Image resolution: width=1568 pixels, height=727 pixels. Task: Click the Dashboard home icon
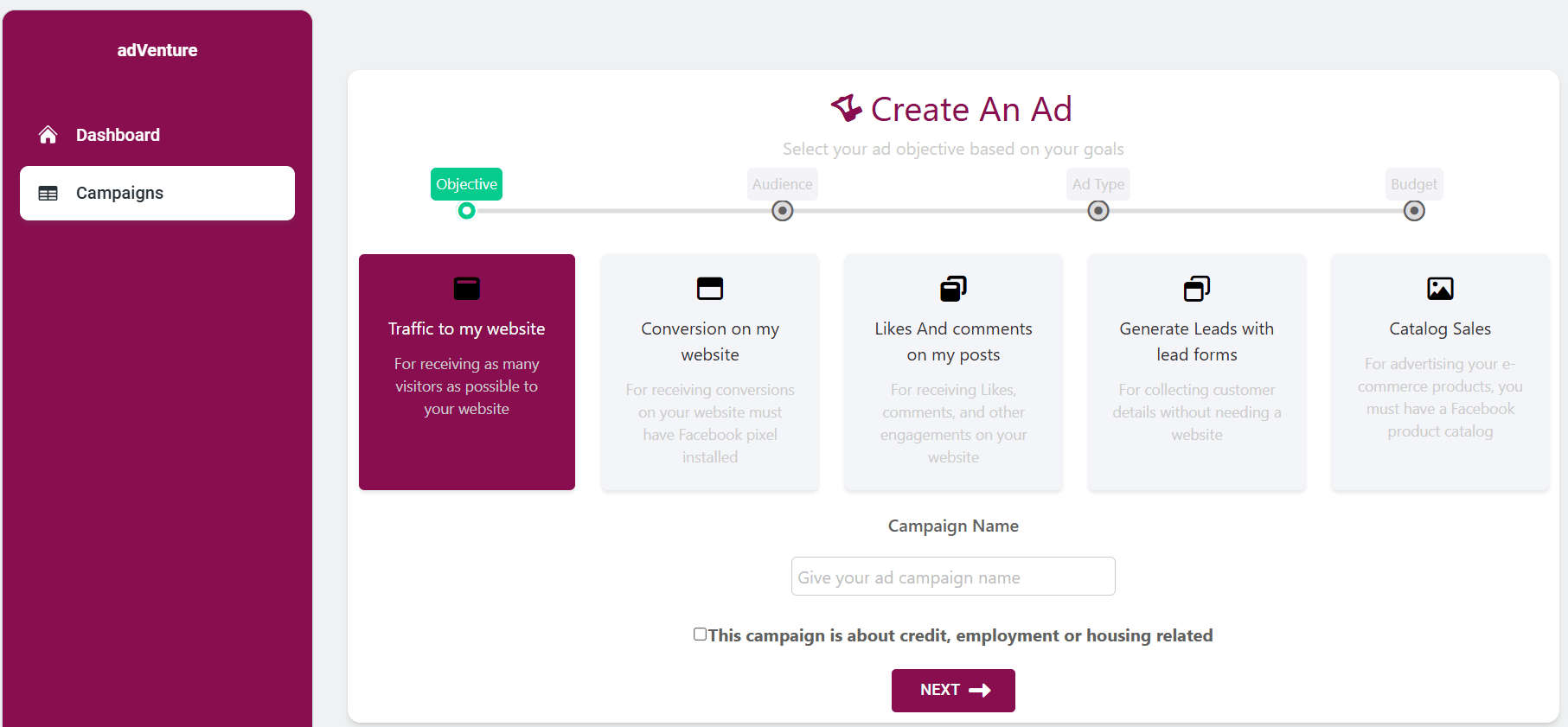[48, 135]
